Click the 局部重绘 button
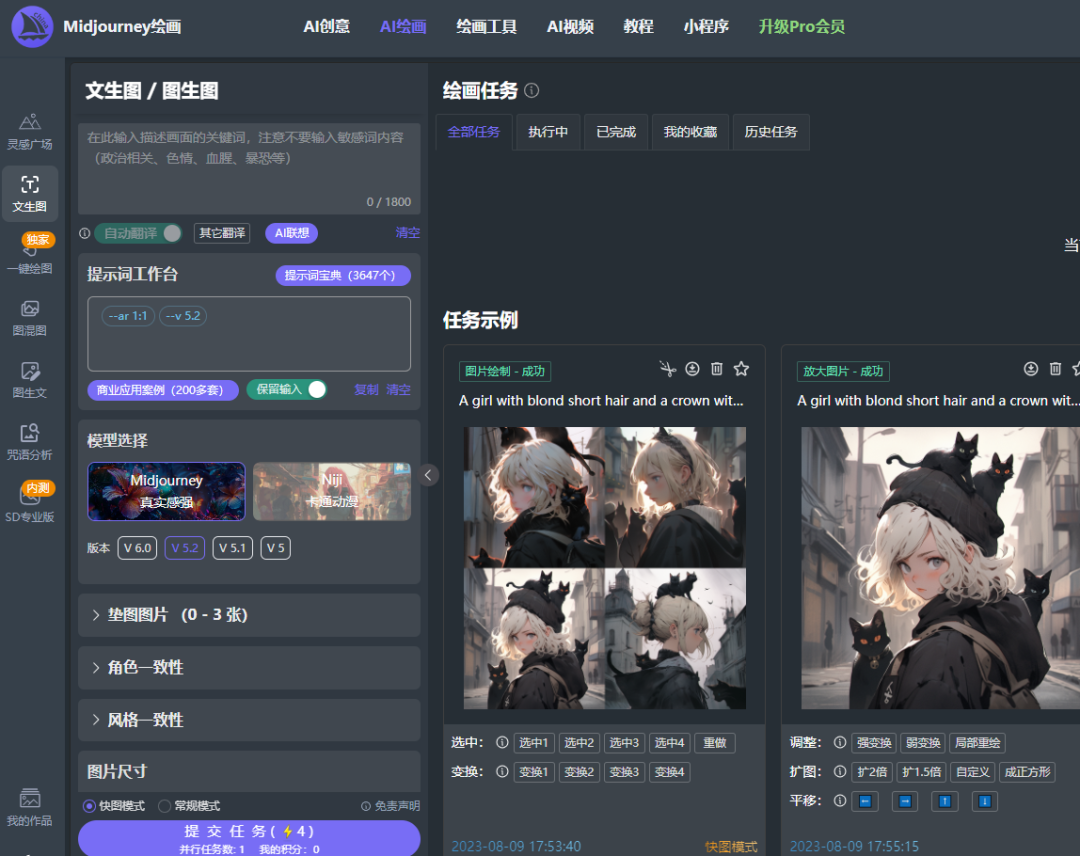Viewport: 1080px width, 856px height. (977, 743)
